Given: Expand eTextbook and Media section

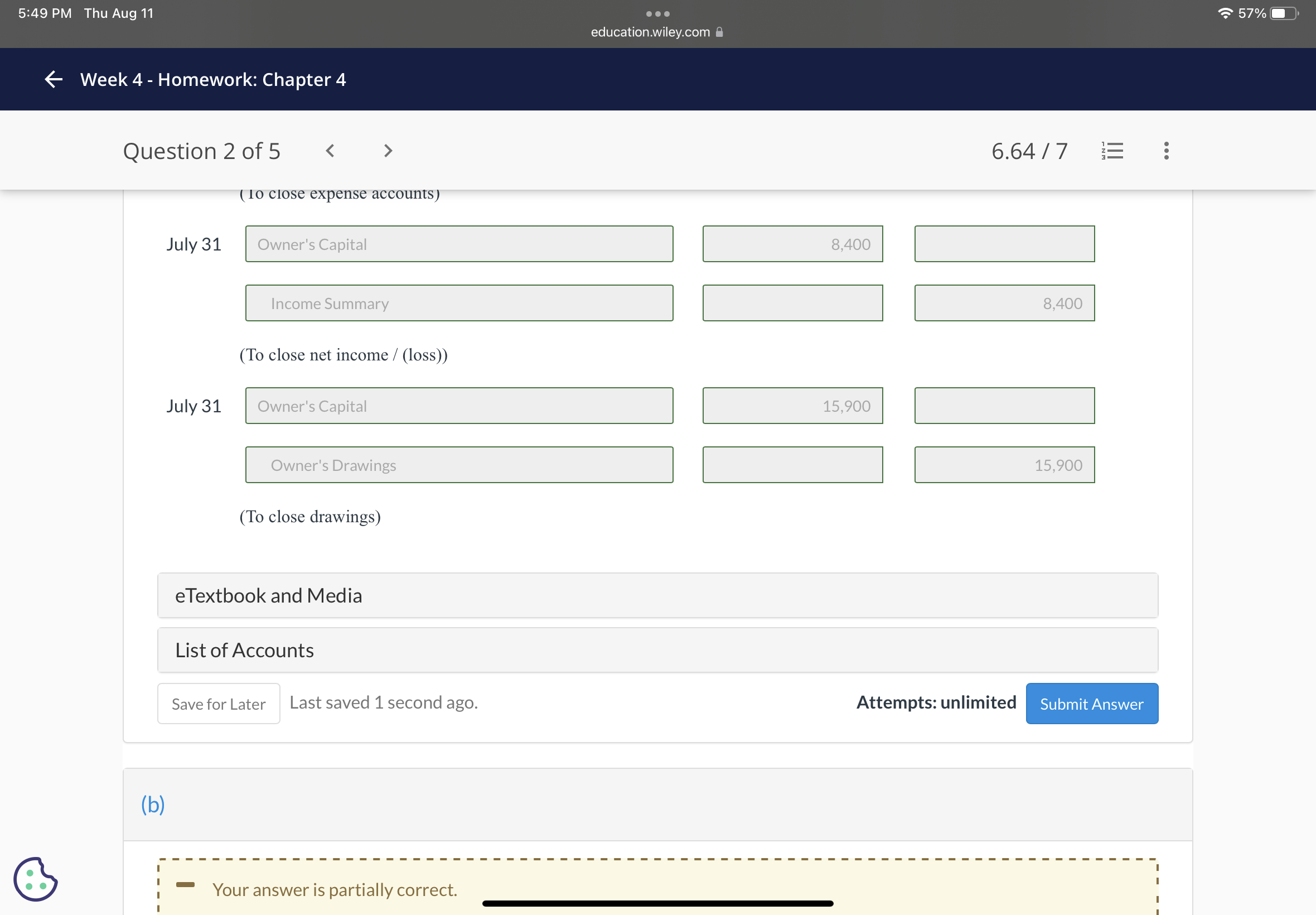Looking at the screenshot, I should click(657, 596).
